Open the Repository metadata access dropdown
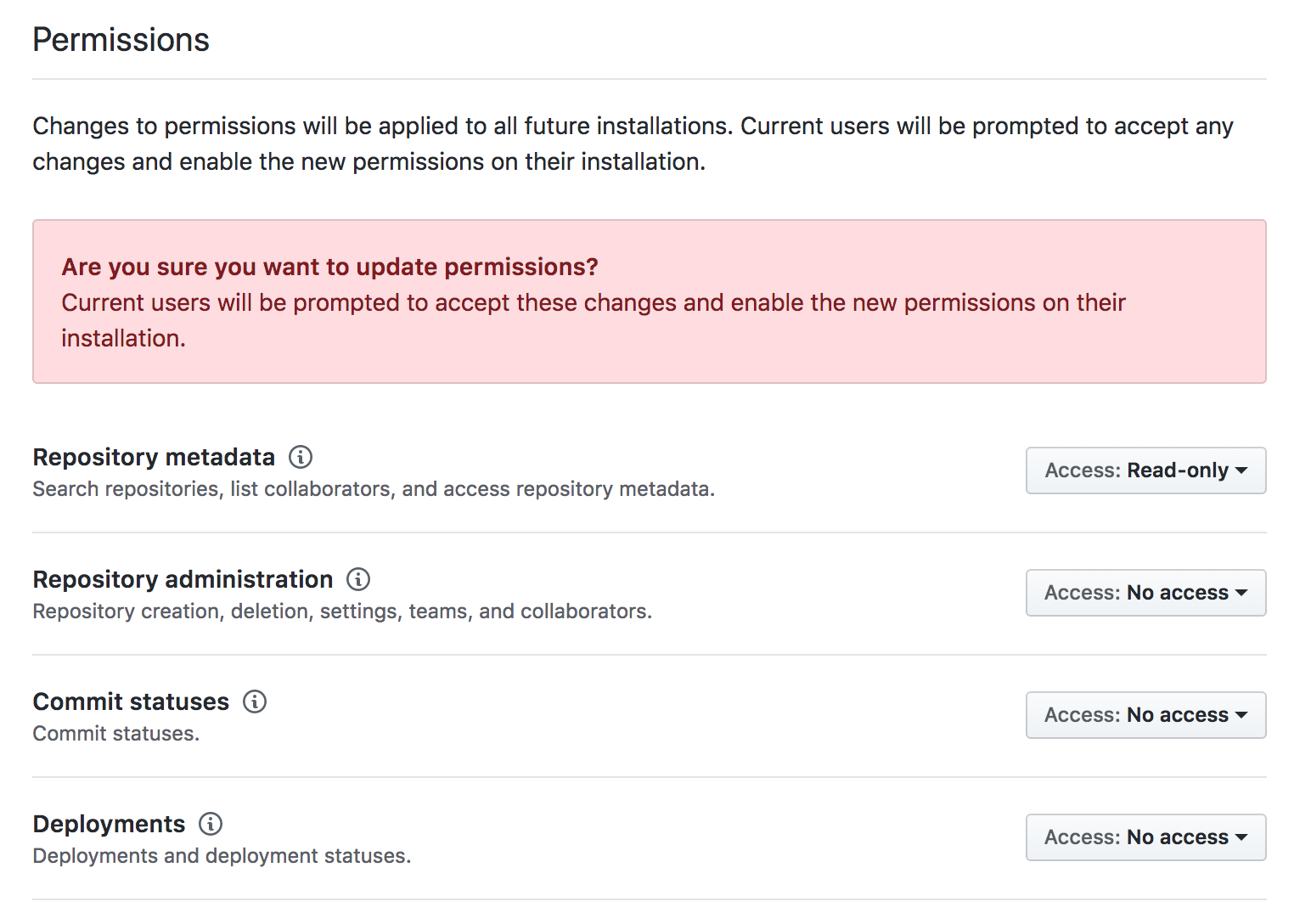This screenshot has width=1311, height=924. coord(1145,470)
